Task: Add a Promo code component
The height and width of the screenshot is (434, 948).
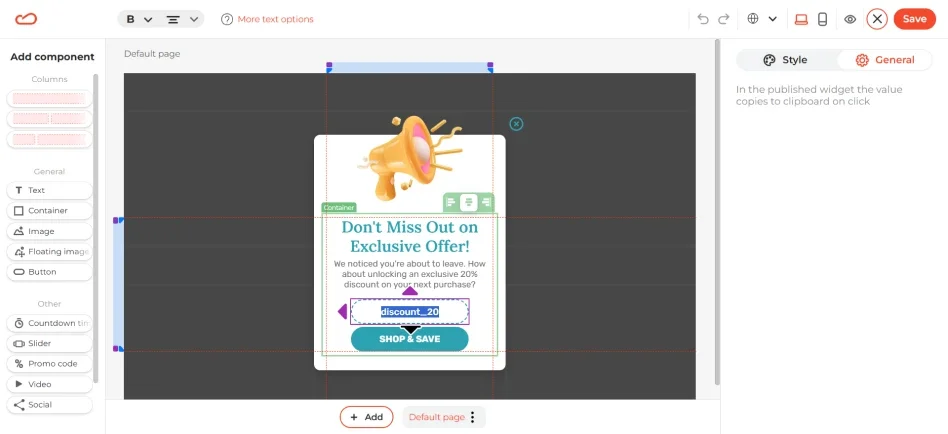Action: point(49,364)
